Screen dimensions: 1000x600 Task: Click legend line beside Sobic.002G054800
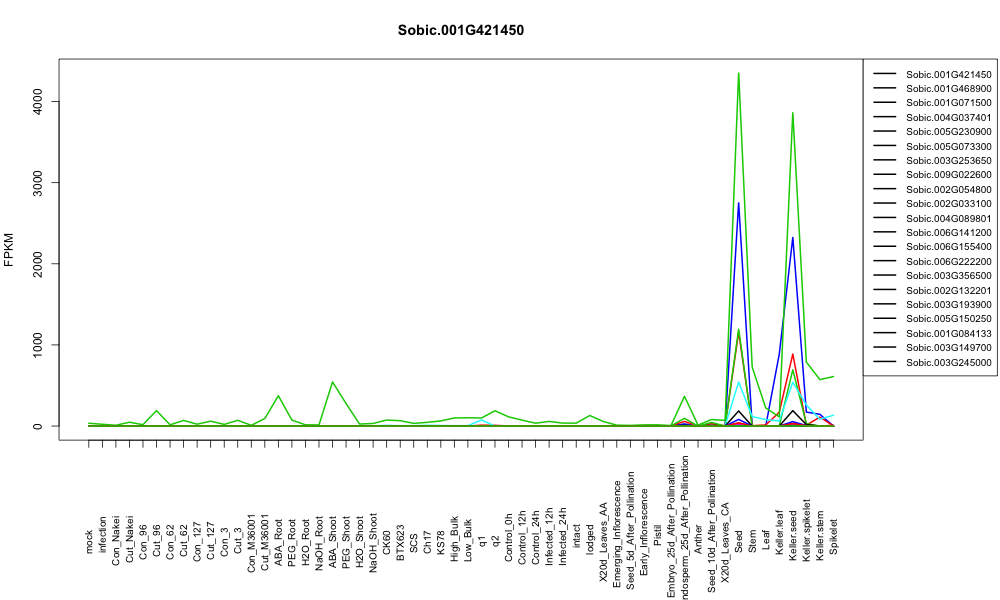tap(885, 189)
